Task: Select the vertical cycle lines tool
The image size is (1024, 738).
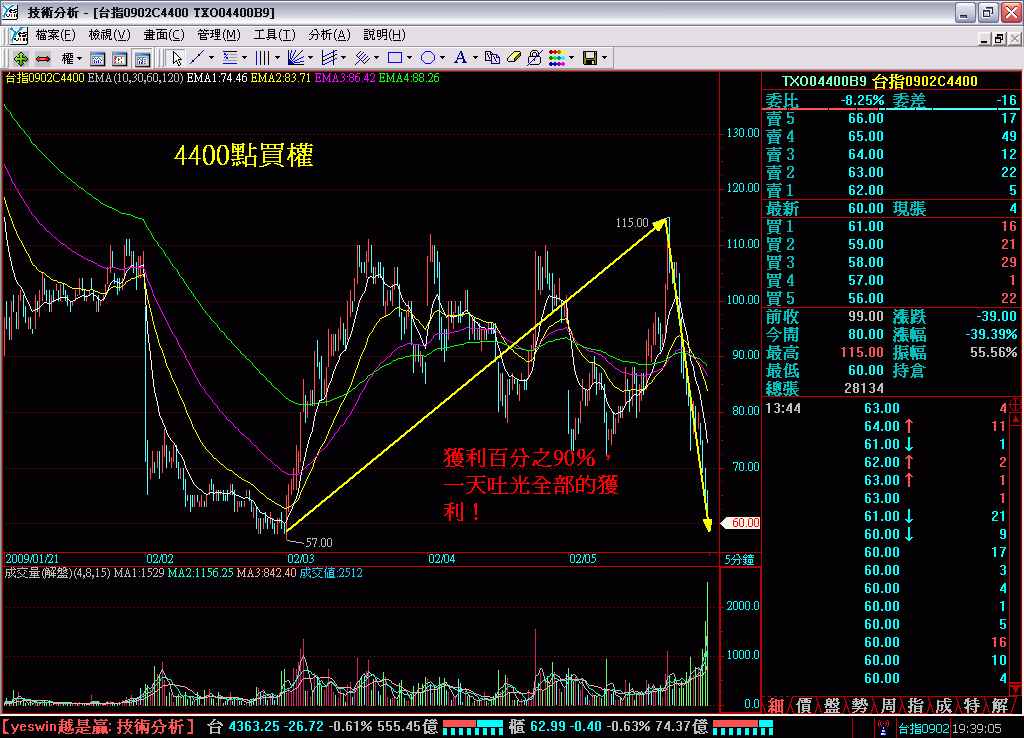Action: pyautogui.click(x=263, y=58)
